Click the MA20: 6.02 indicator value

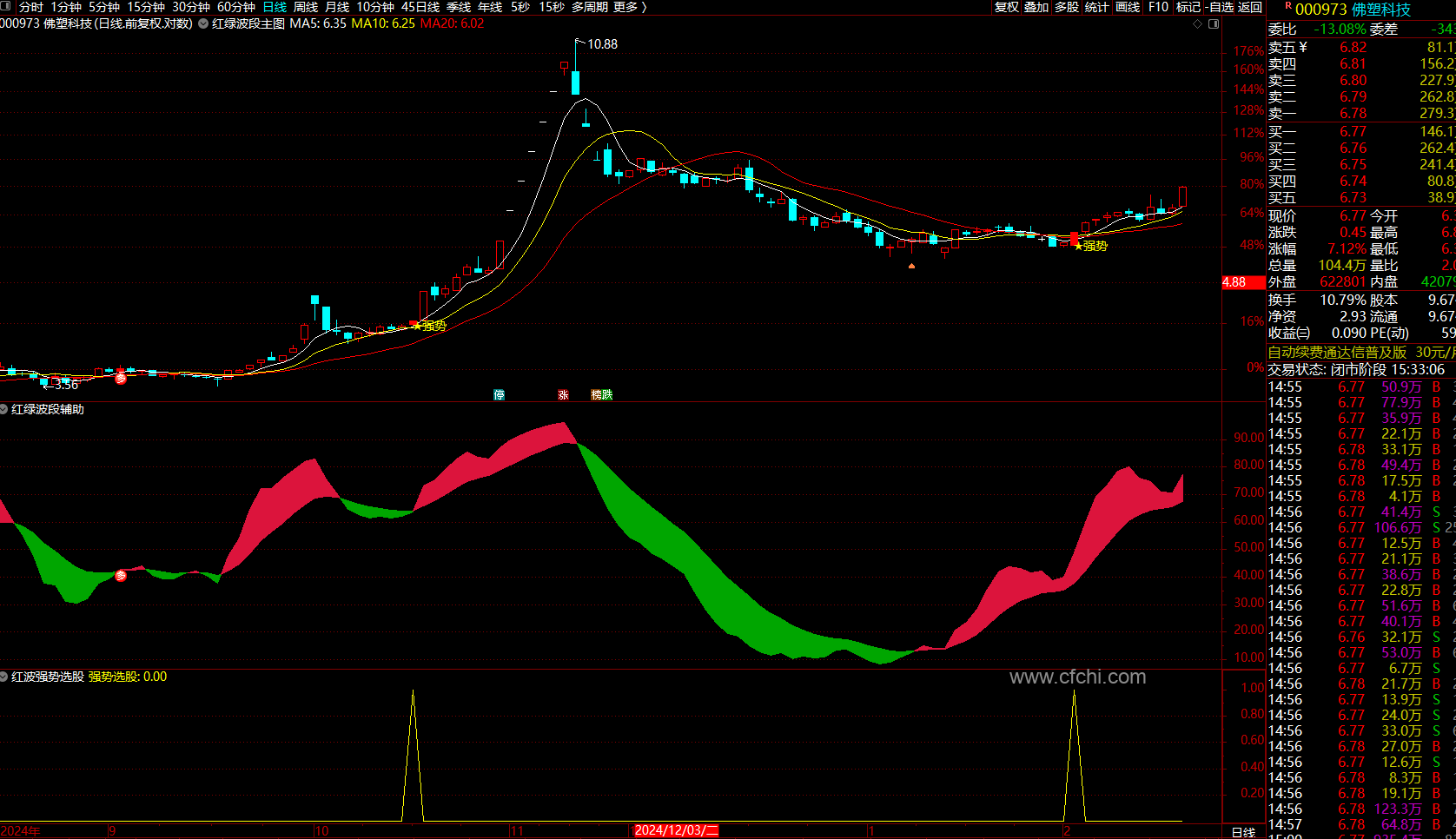click(x=452, y=23)
